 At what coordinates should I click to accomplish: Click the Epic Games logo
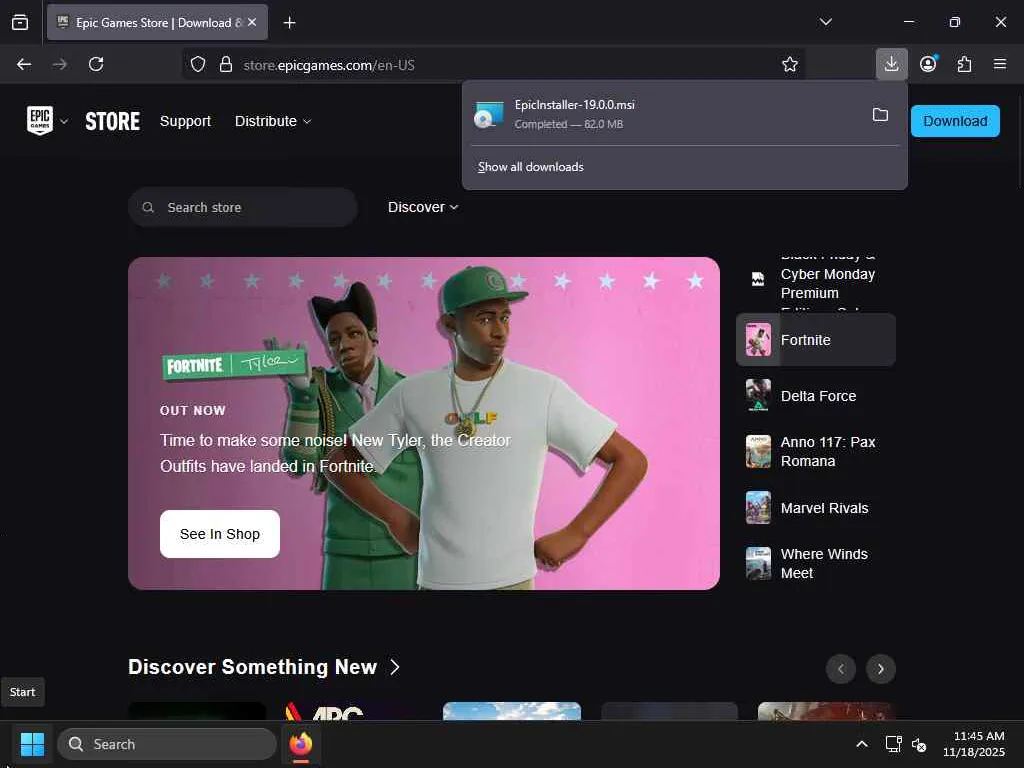(40, 121)
